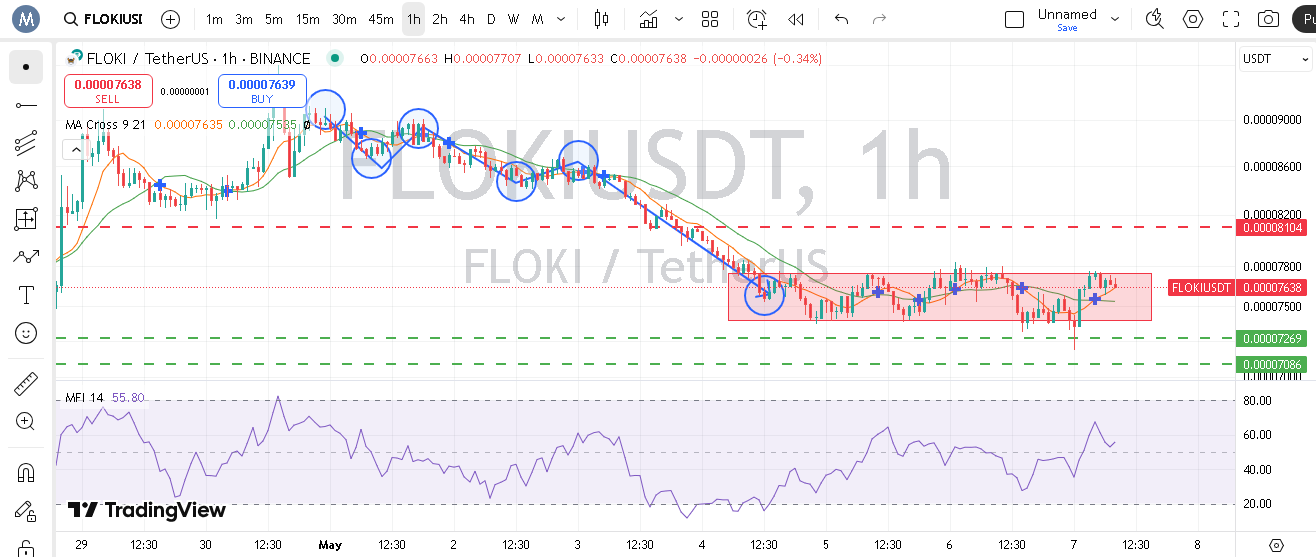1316x557 pixels.
Task: Start bar replay mode
Action: pos(795,19)
